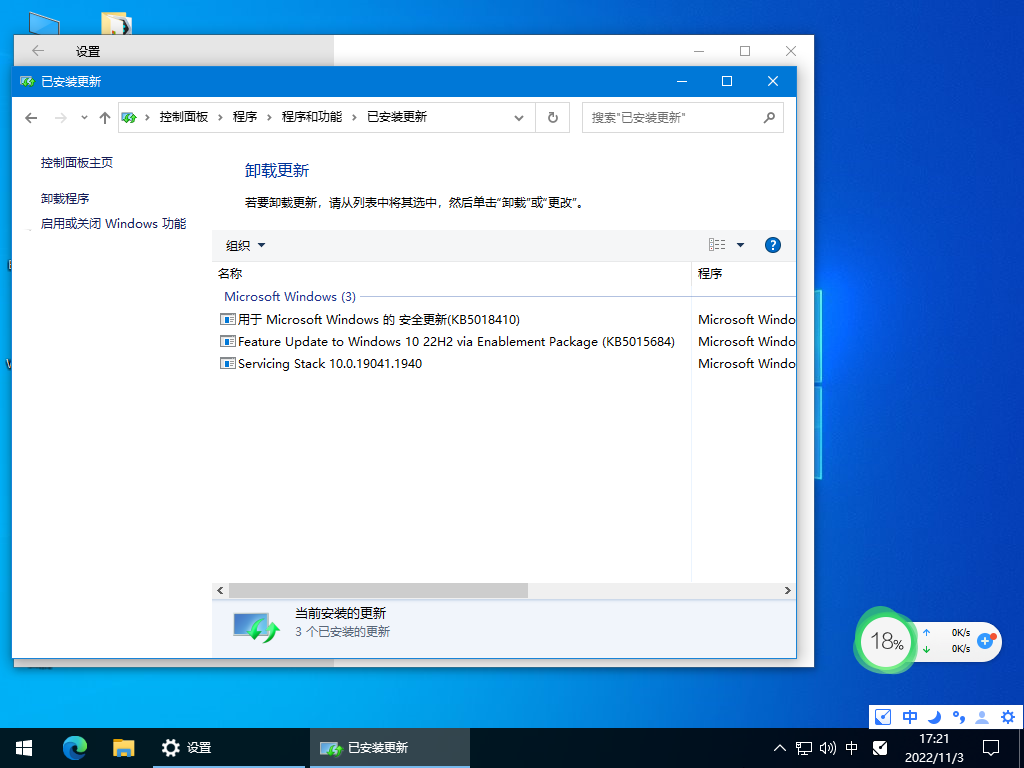The width and height of the screenshot is (1024, 768).
Task: Open the 卸载程序 sidebar link
Action: pyautogui.click(x=64, y=197)
